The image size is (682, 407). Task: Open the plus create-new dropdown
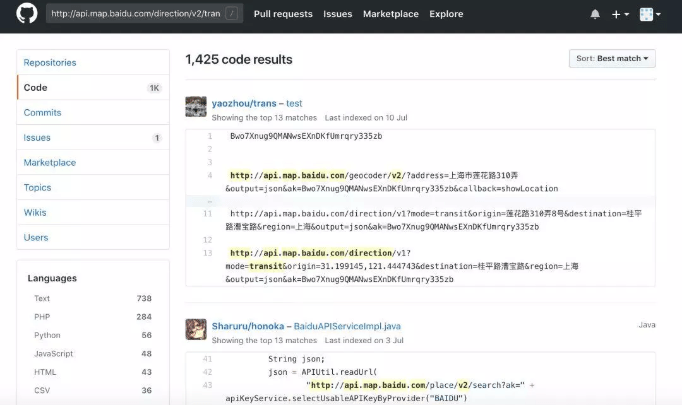[x=620, y=14]
